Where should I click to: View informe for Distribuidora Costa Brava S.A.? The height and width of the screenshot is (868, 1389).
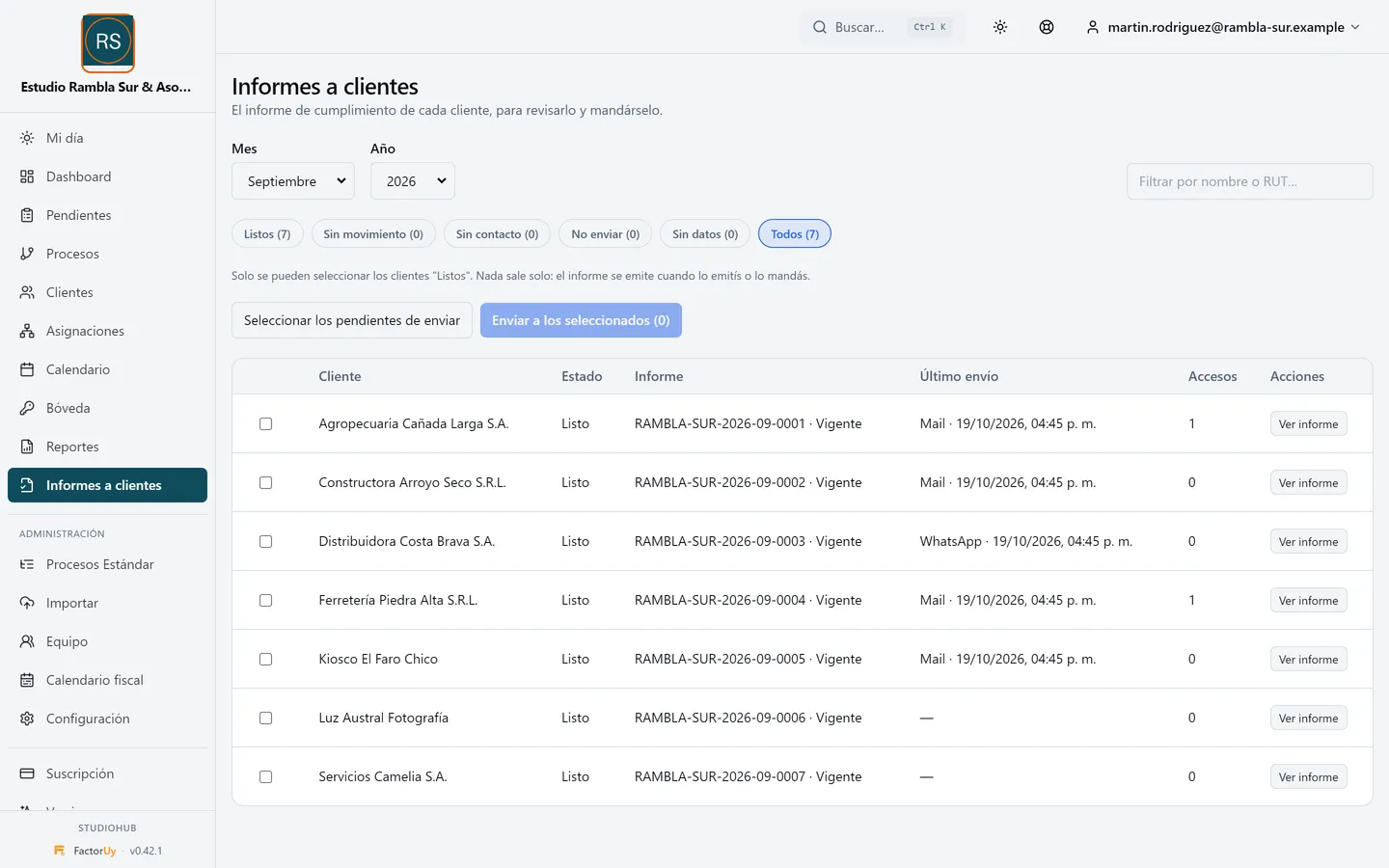click(1308, 542)
